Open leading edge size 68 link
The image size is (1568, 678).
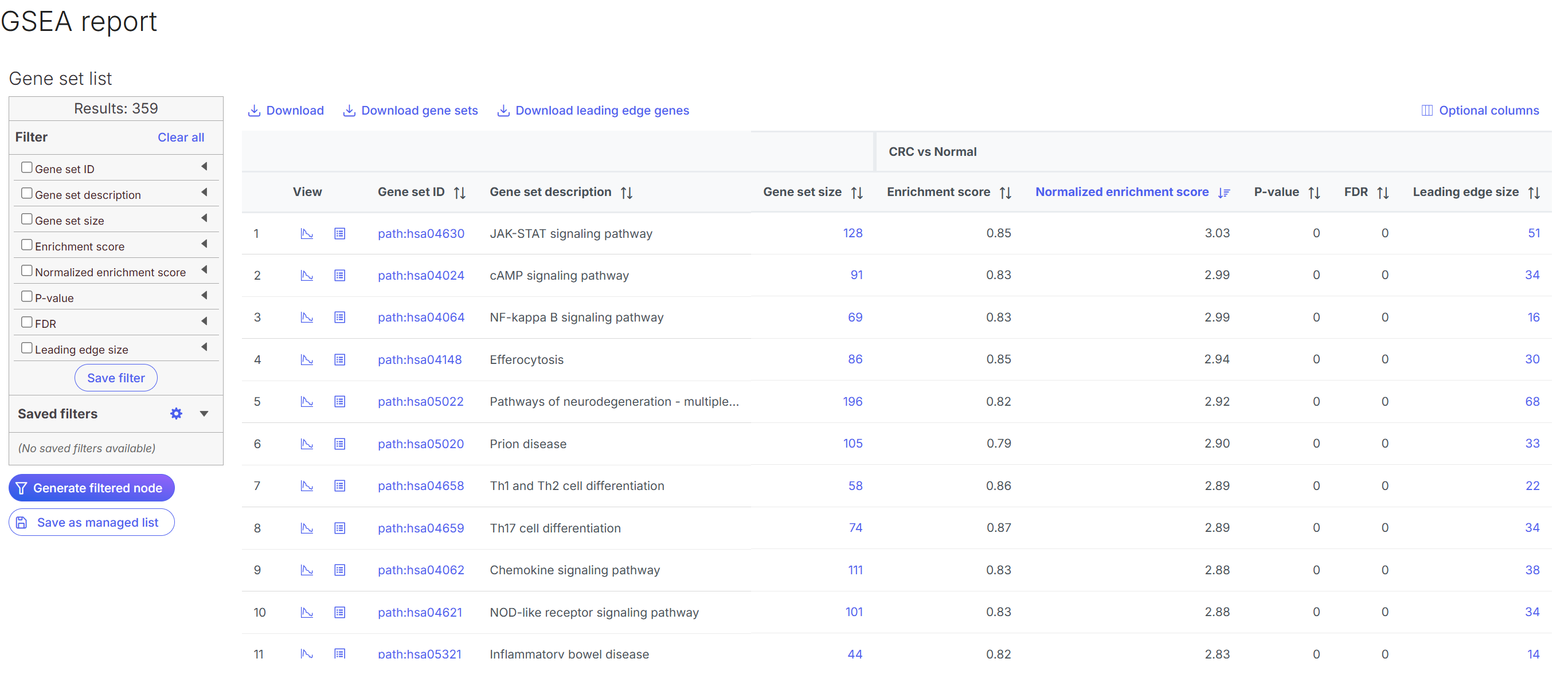[x=1532, y=402]
